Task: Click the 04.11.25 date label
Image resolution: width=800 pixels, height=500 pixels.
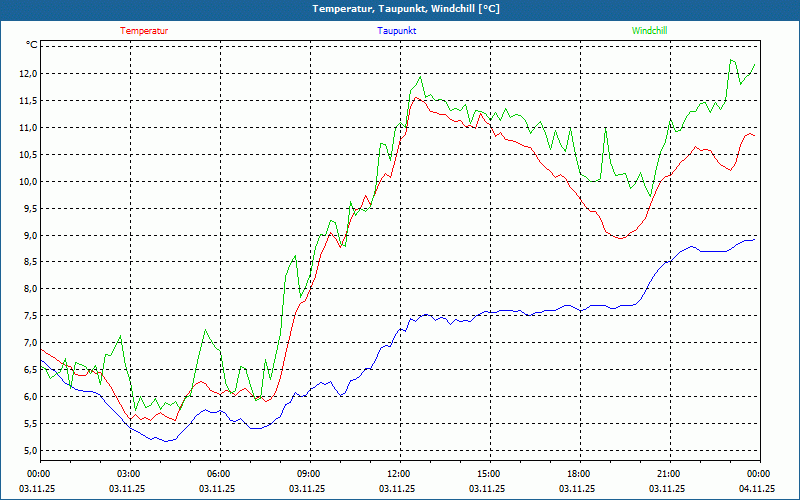Action: [x=757, y=489]
